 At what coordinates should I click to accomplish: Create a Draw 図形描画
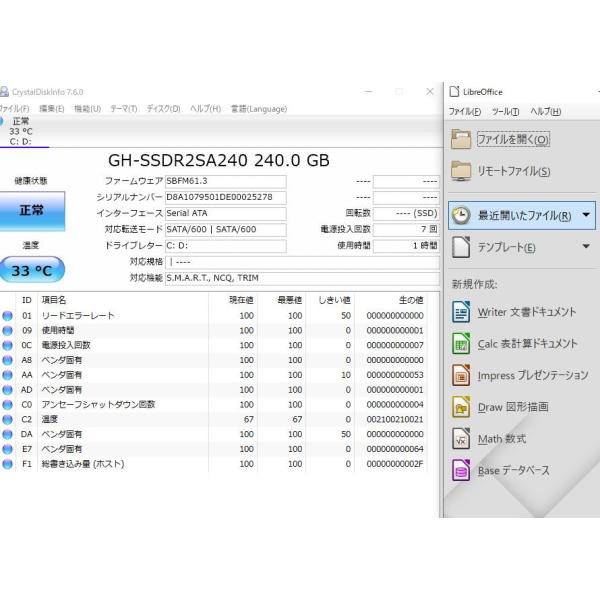click(x=513, y=407)
